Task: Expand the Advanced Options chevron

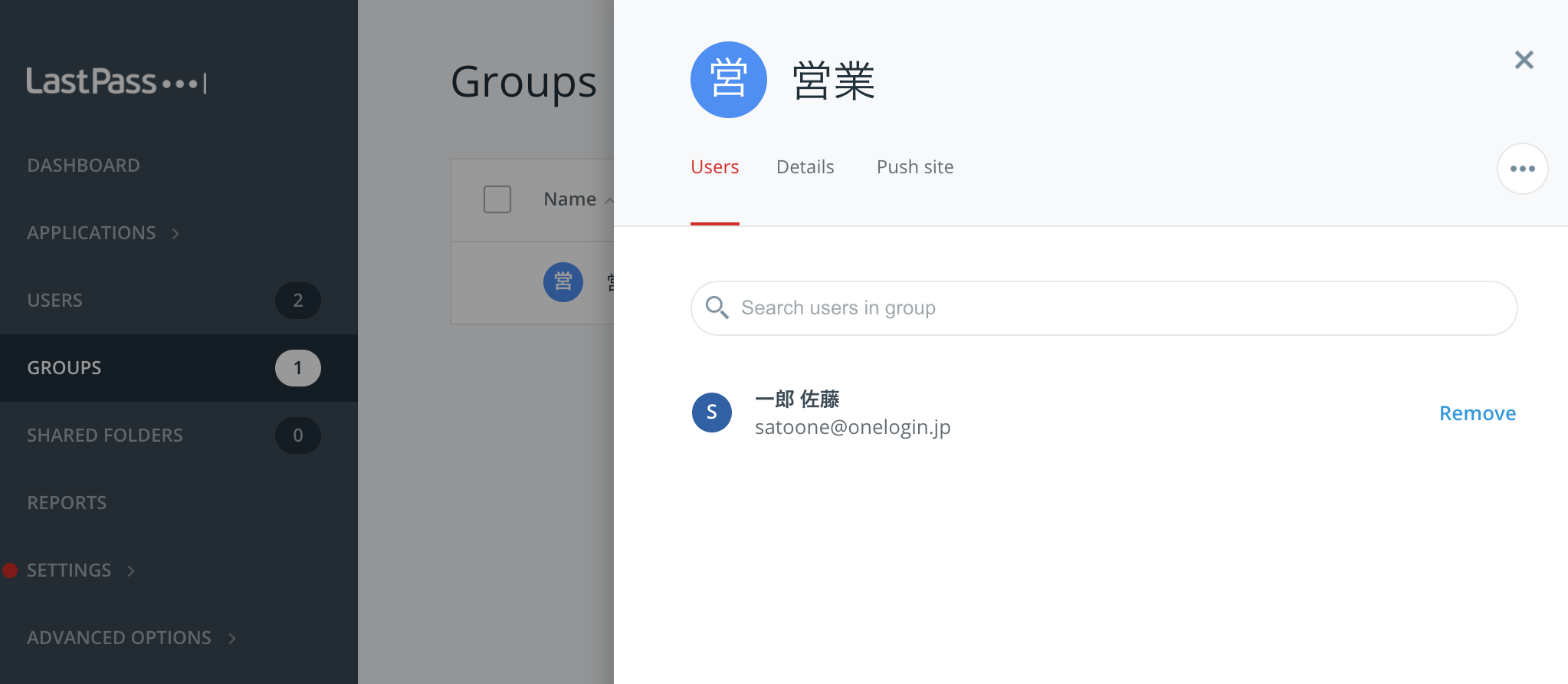Action: point(232,638)
